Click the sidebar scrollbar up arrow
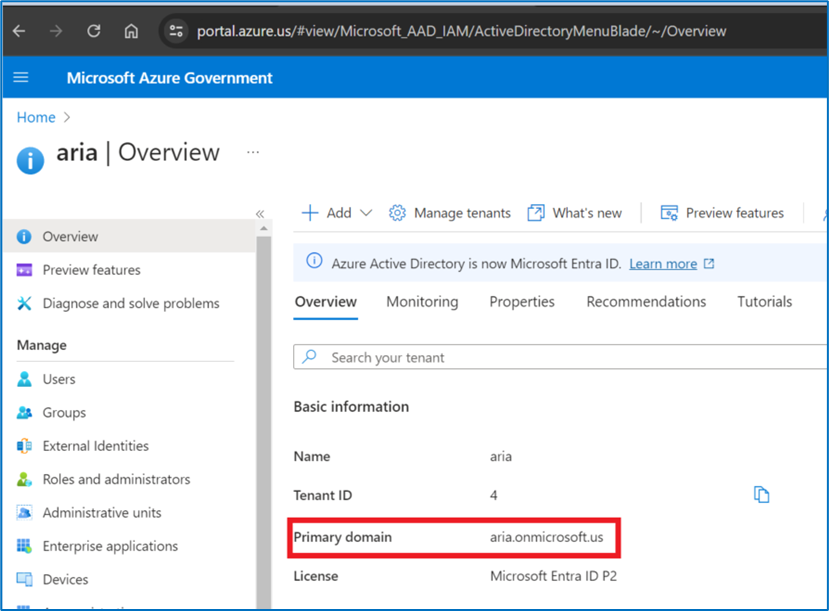Viewport: 829px width, 611px height. point(263,228)
